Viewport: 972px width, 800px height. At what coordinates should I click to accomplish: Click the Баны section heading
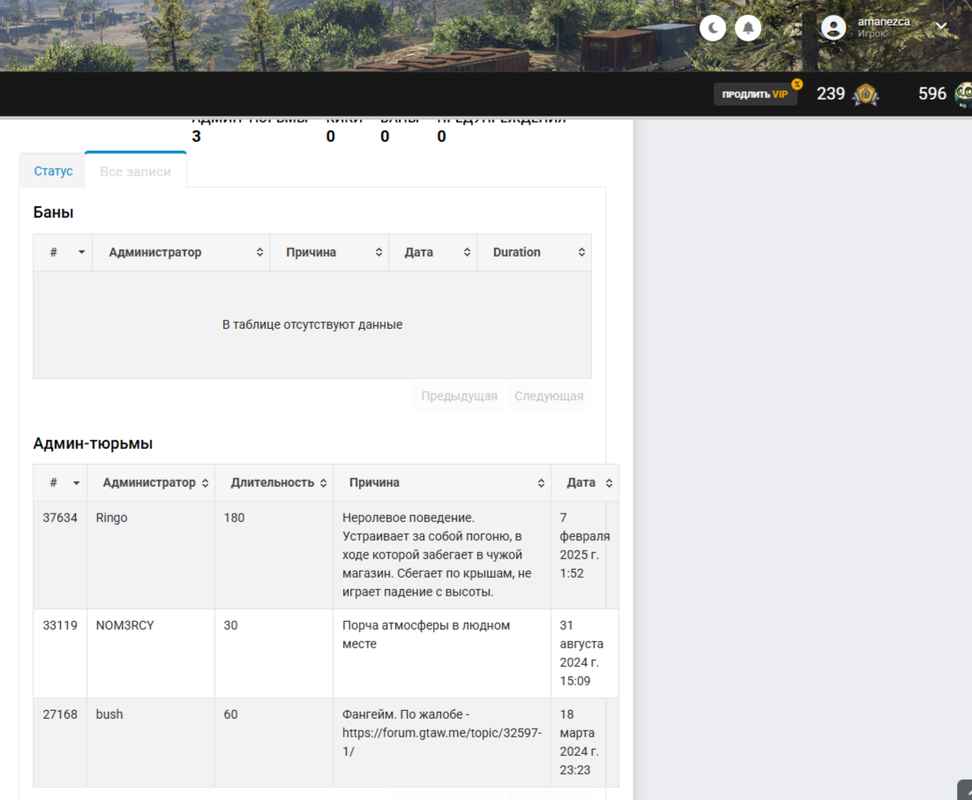(x=53, y=213)
